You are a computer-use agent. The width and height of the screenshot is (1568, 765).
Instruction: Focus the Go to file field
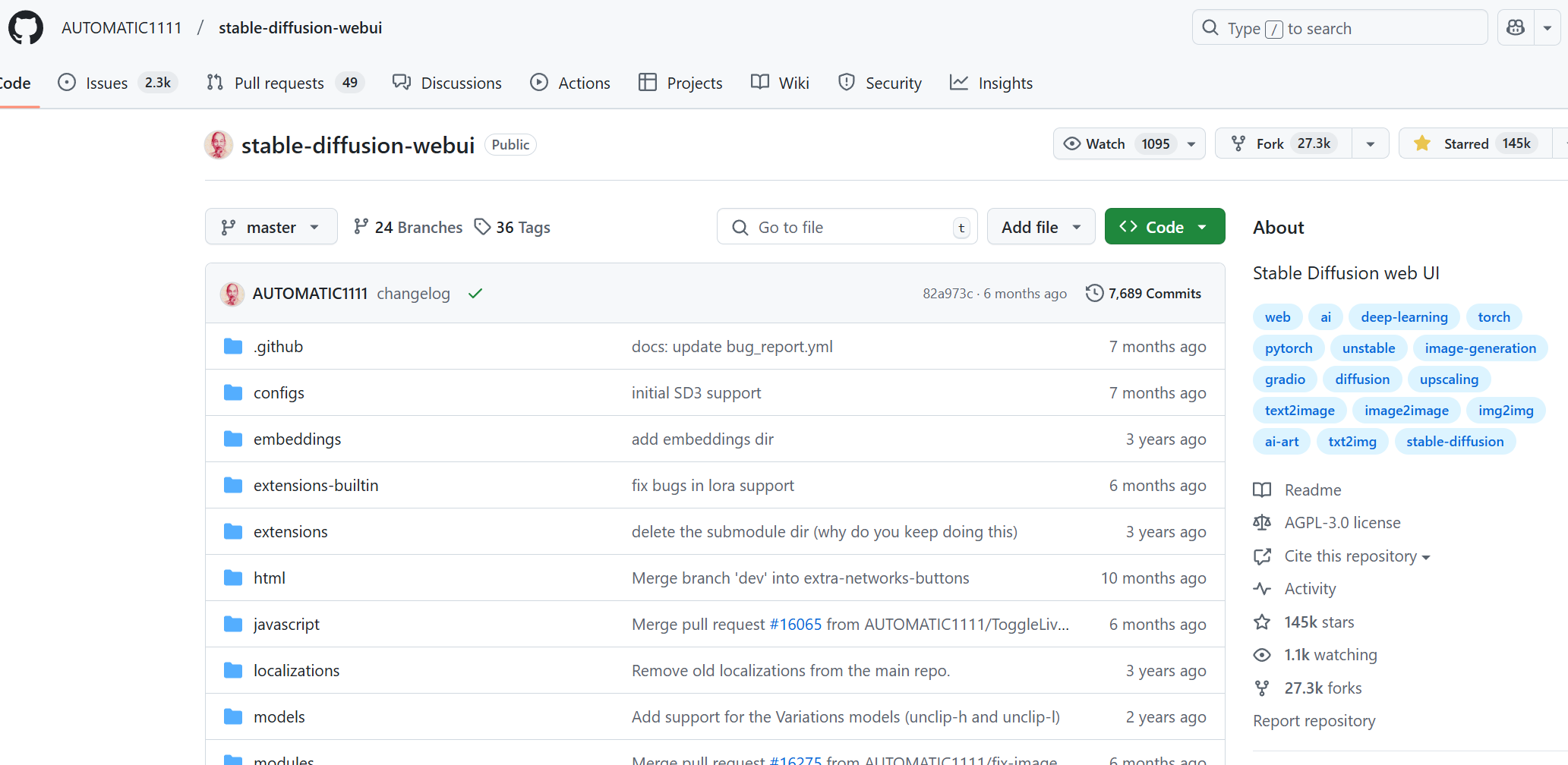[x=847, y=227]
